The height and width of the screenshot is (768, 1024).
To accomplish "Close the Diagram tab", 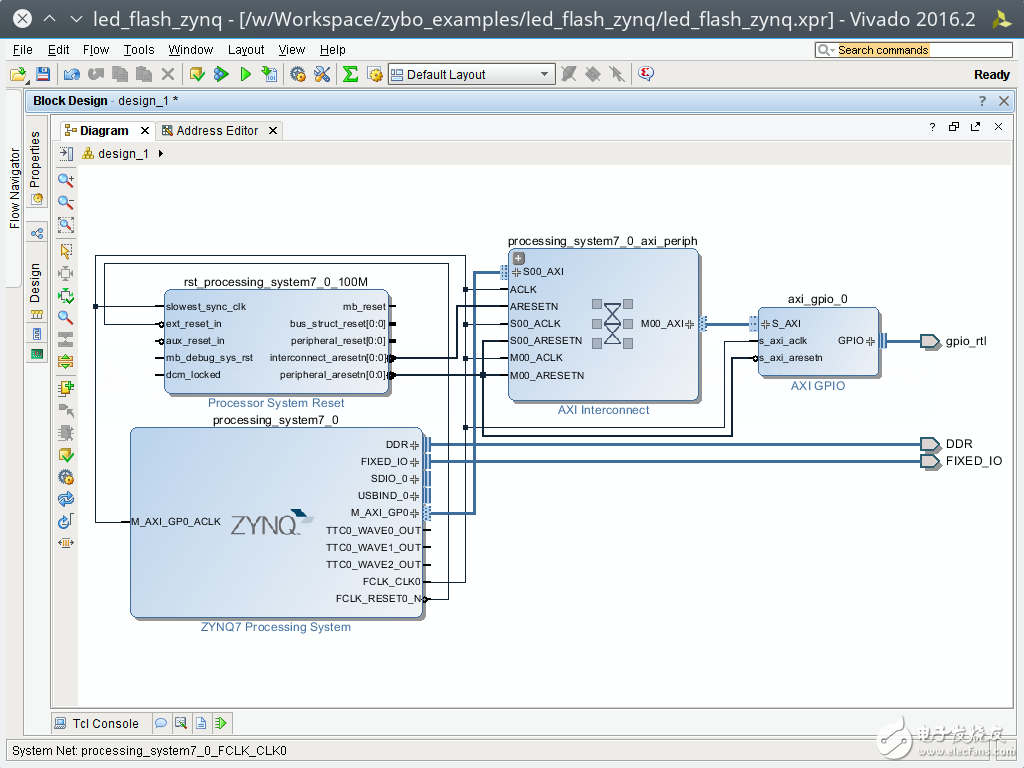I will coord(144,131).
